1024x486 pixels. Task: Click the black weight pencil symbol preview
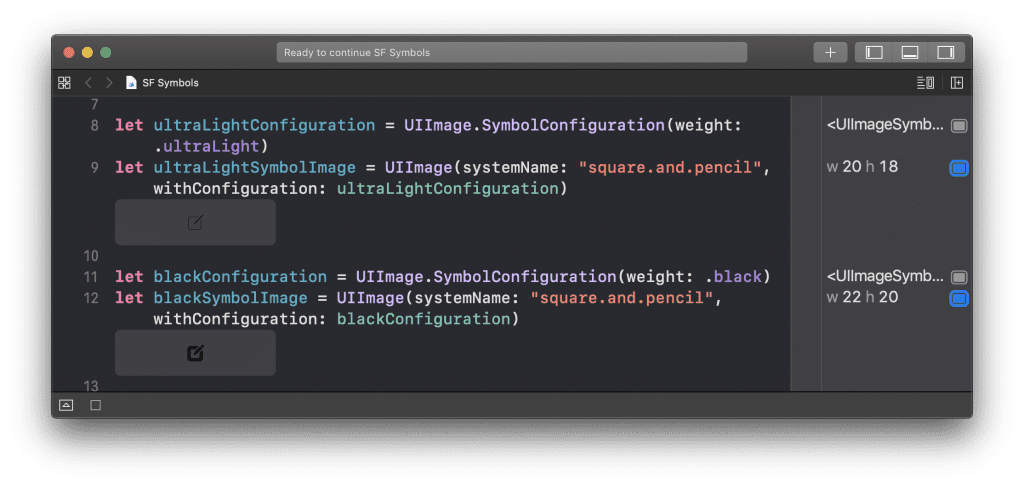(x=195, y=353)
